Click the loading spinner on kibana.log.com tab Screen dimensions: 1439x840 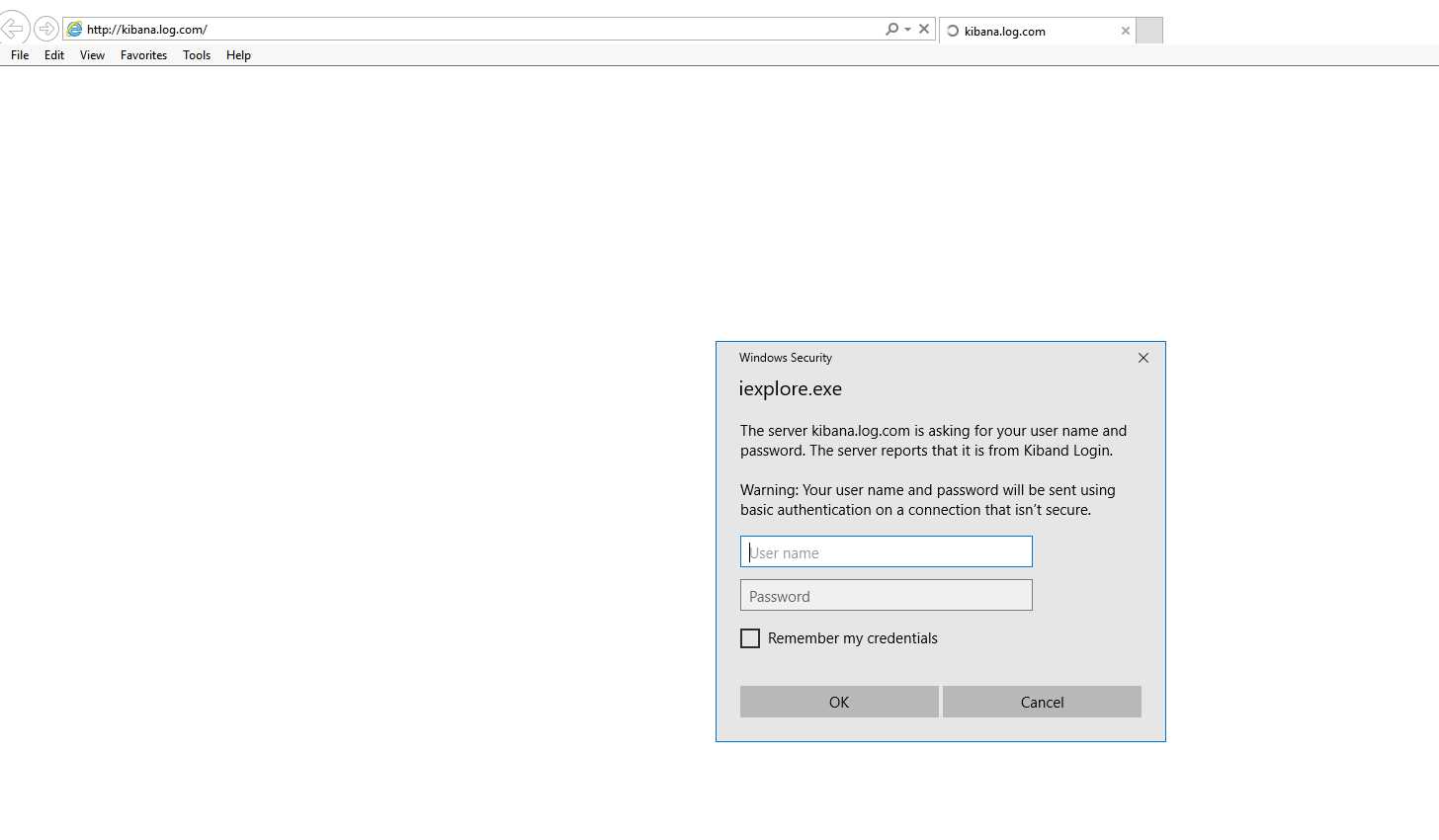tap(953, 31)
